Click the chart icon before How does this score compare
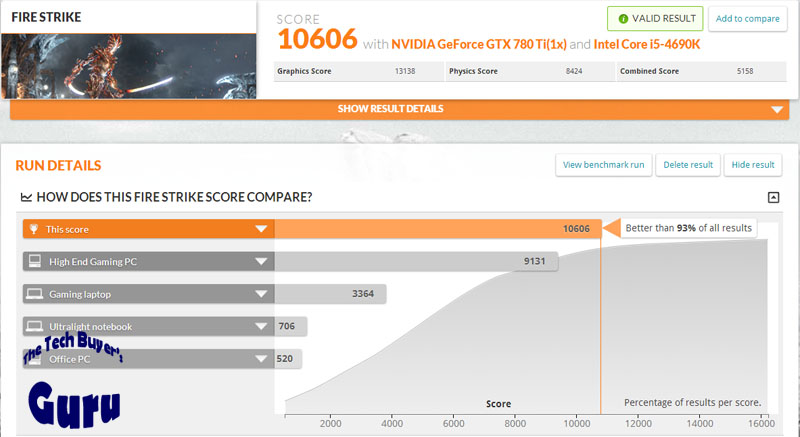Image resolution: width=800 pixels, height=437 pixels. (x=26, y=197)
